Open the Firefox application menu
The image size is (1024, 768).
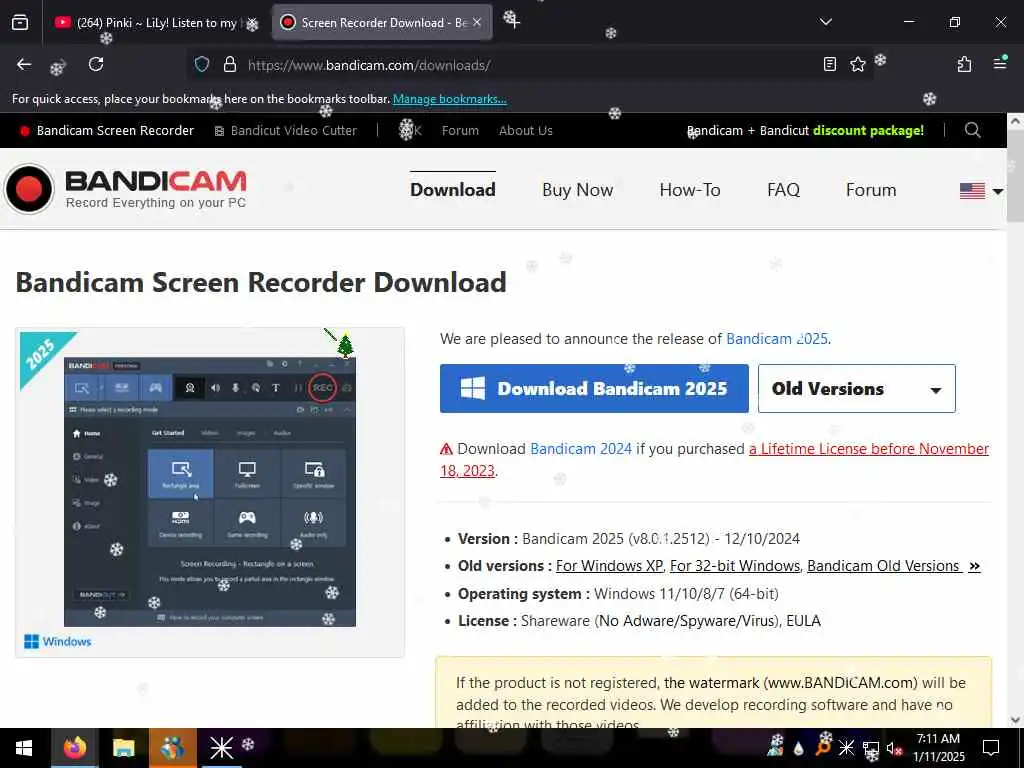[1000, 63]
